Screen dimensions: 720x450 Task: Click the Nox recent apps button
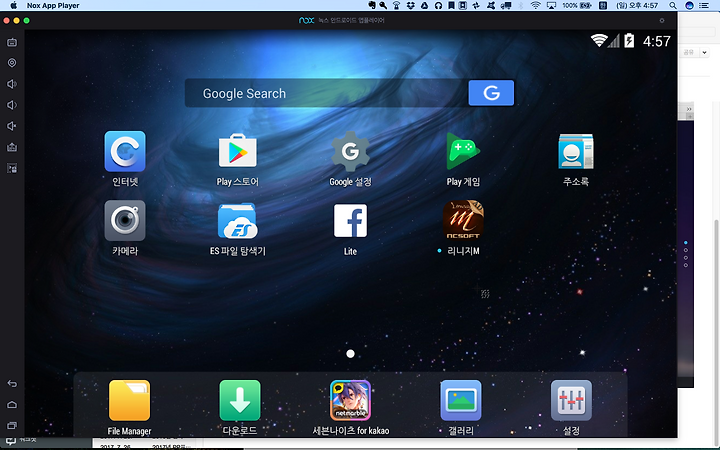[x=12, y=426]
